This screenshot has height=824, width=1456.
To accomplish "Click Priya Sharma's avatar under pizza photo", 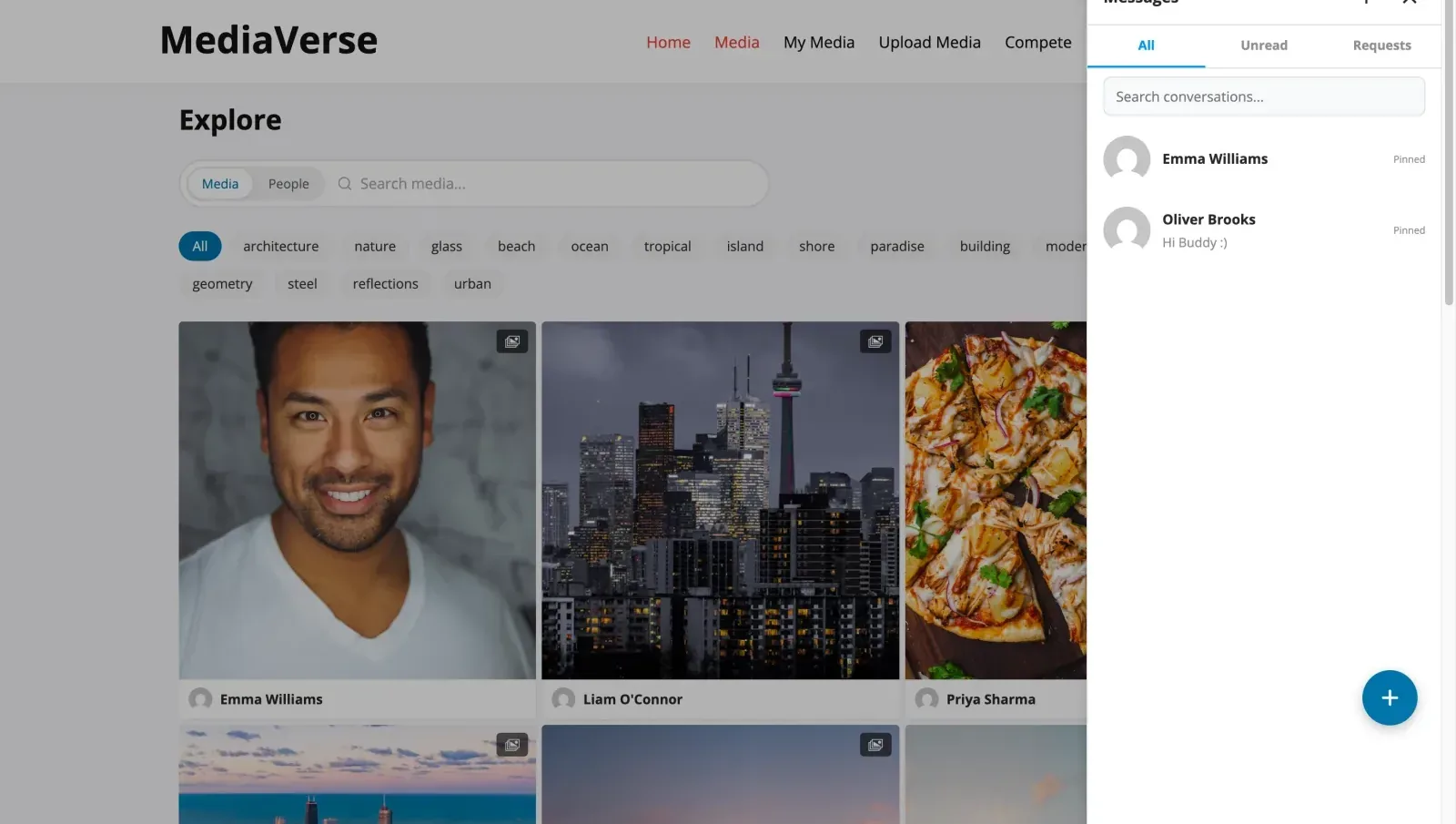I will pos(926,698).
